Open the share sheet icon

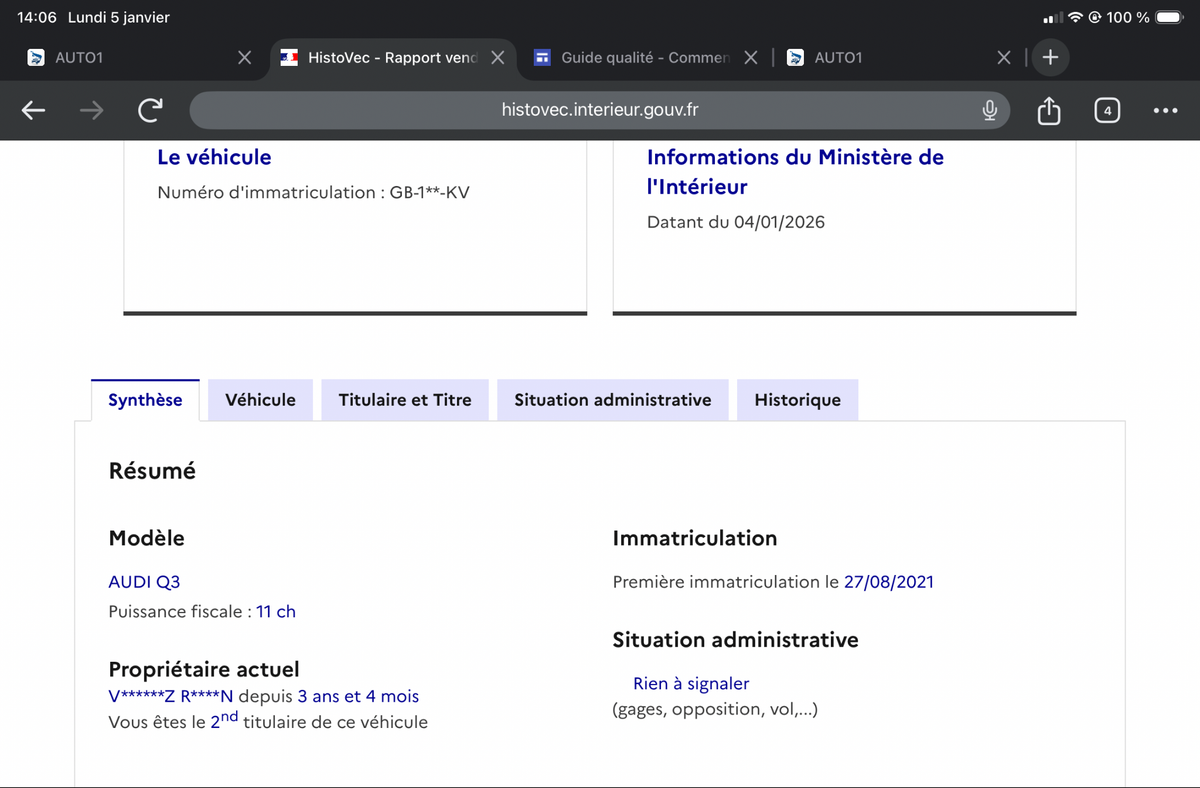(1048, 110)
